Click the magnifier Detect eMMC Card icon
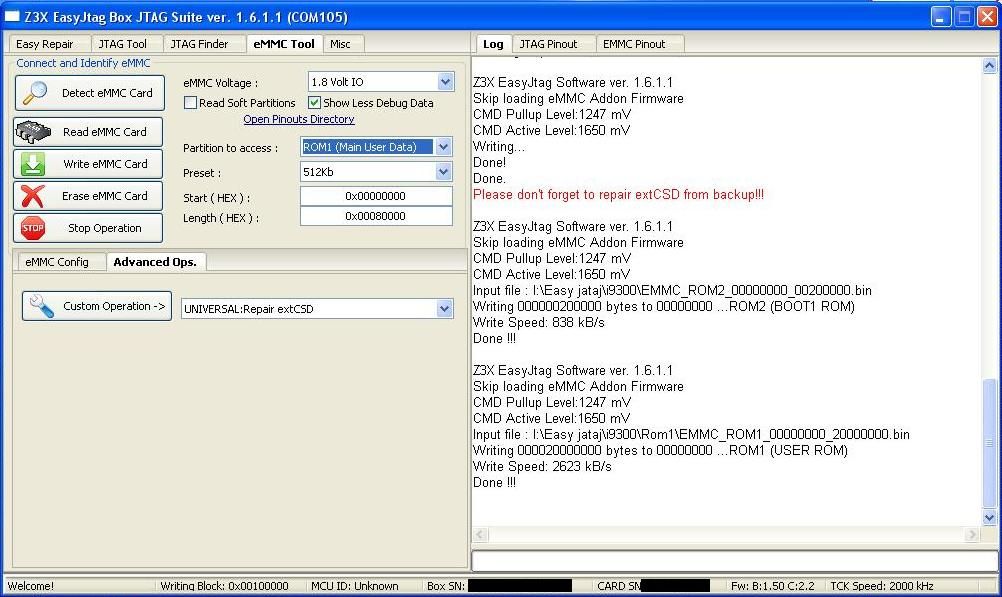 tap(36, 93)
